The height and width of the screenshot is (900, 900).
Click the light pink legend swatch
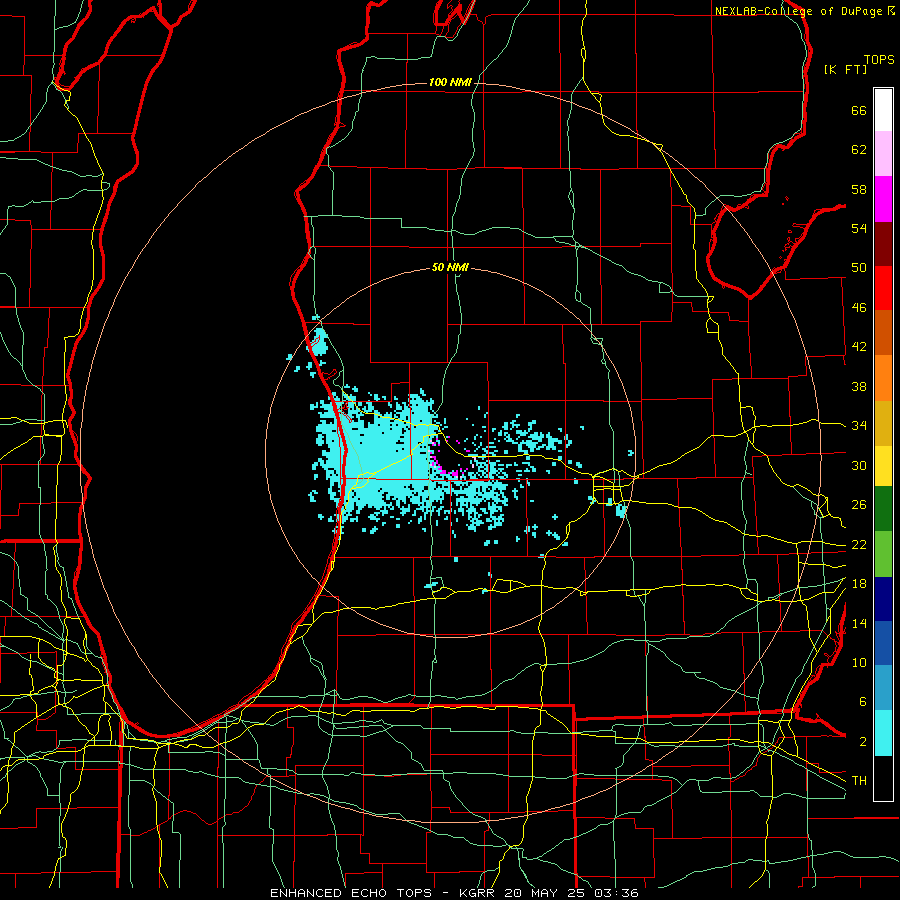click(x=883, y=154)
